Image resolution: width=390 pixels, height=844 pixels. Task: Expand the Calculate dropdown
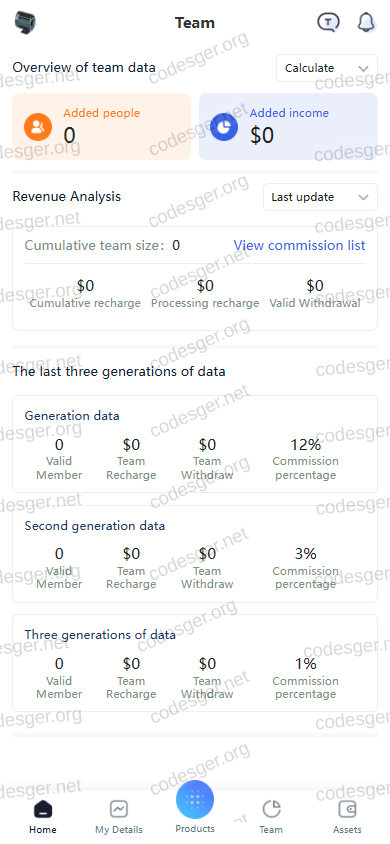[x=327, y=68]
